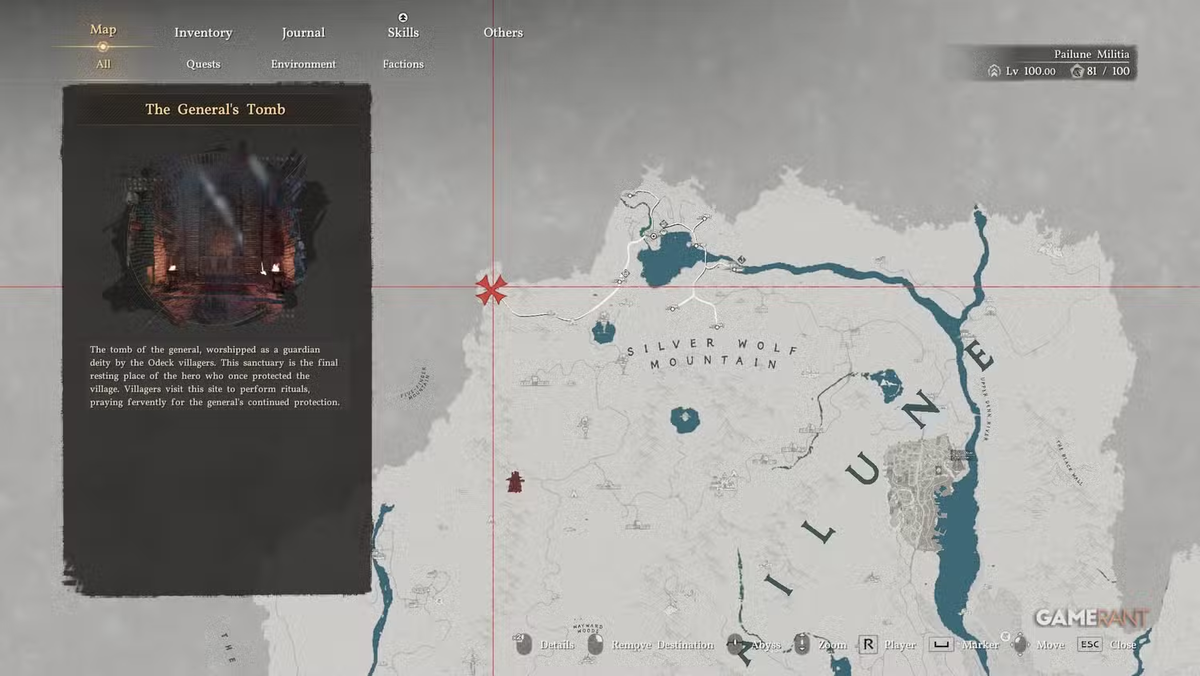Click The General's Tomb description text
1200x676 pixels.
215,375
